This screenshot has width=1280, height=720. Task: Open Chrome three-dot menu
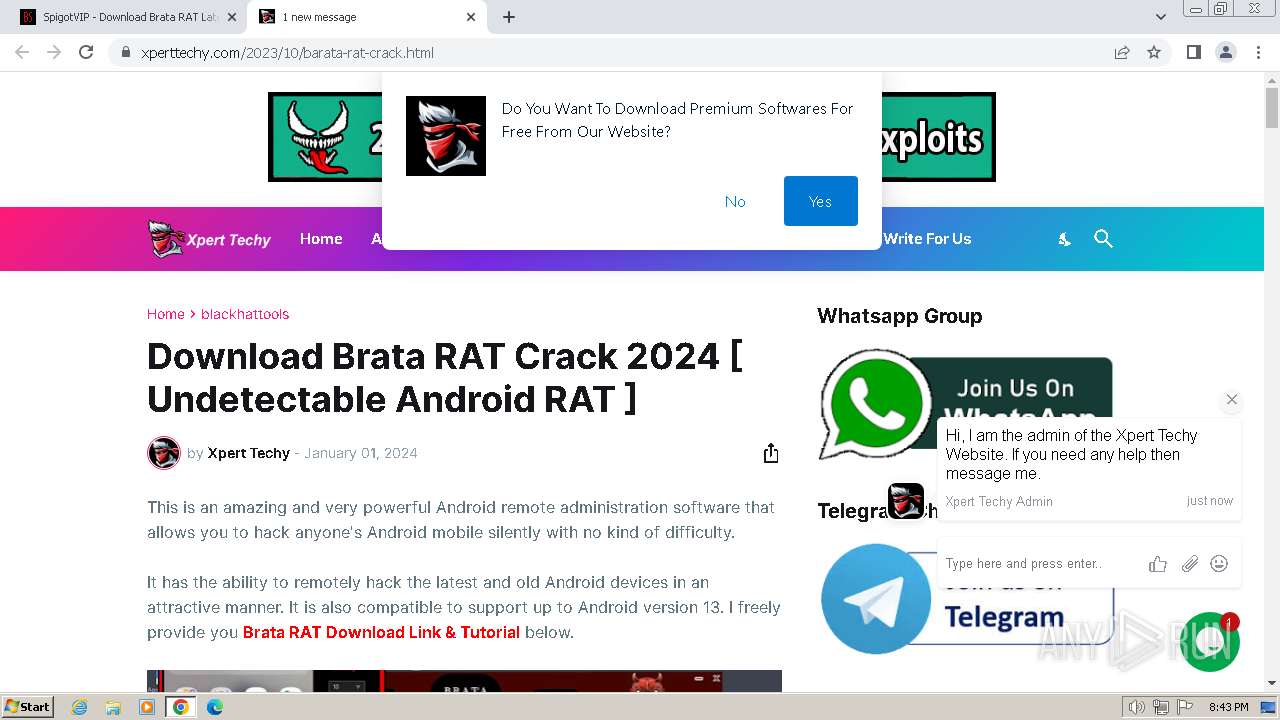click(1258, 52)
